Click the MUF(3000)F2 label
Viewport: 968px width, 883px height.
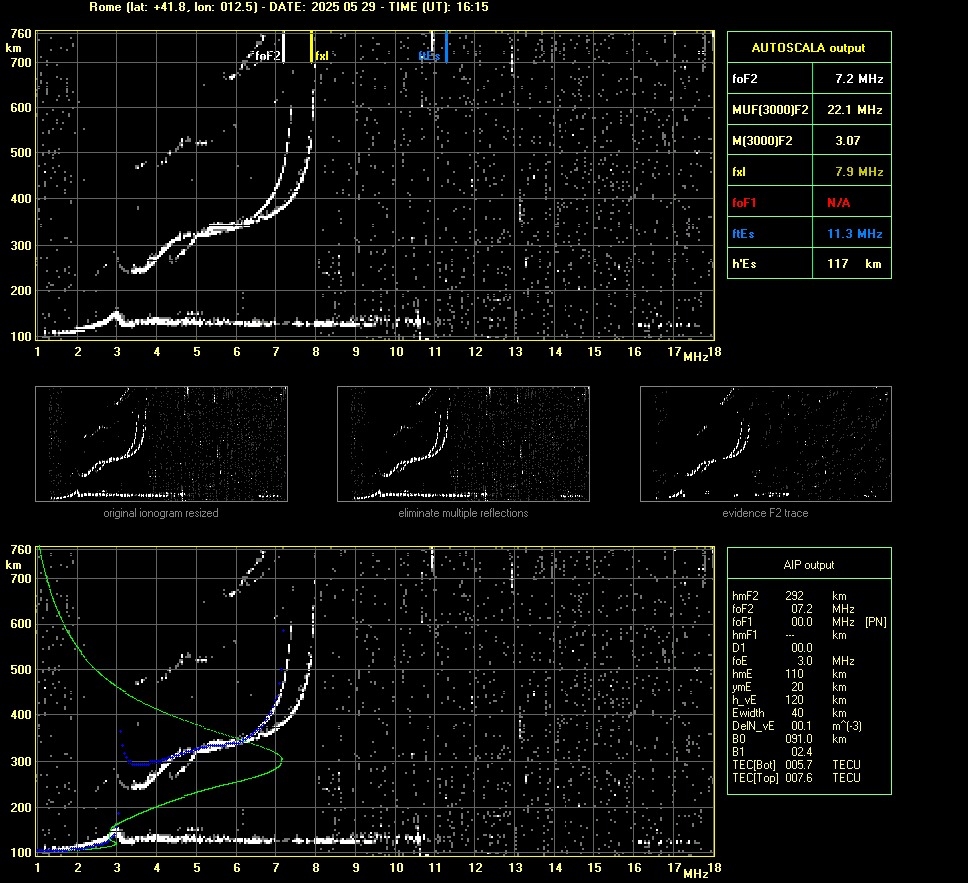[x=770, y=109]
